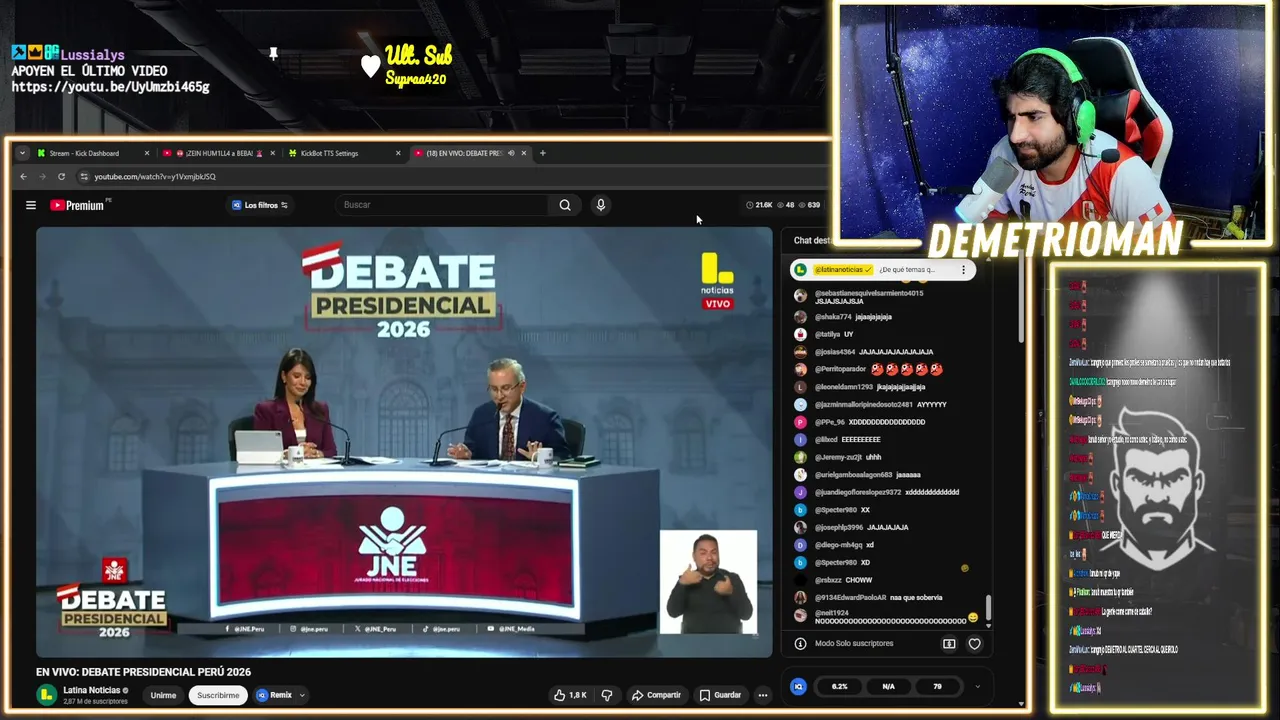Click the JNE logo overlay on video
The height and width of the screenshot is (720, 1280).
point(114,571)
